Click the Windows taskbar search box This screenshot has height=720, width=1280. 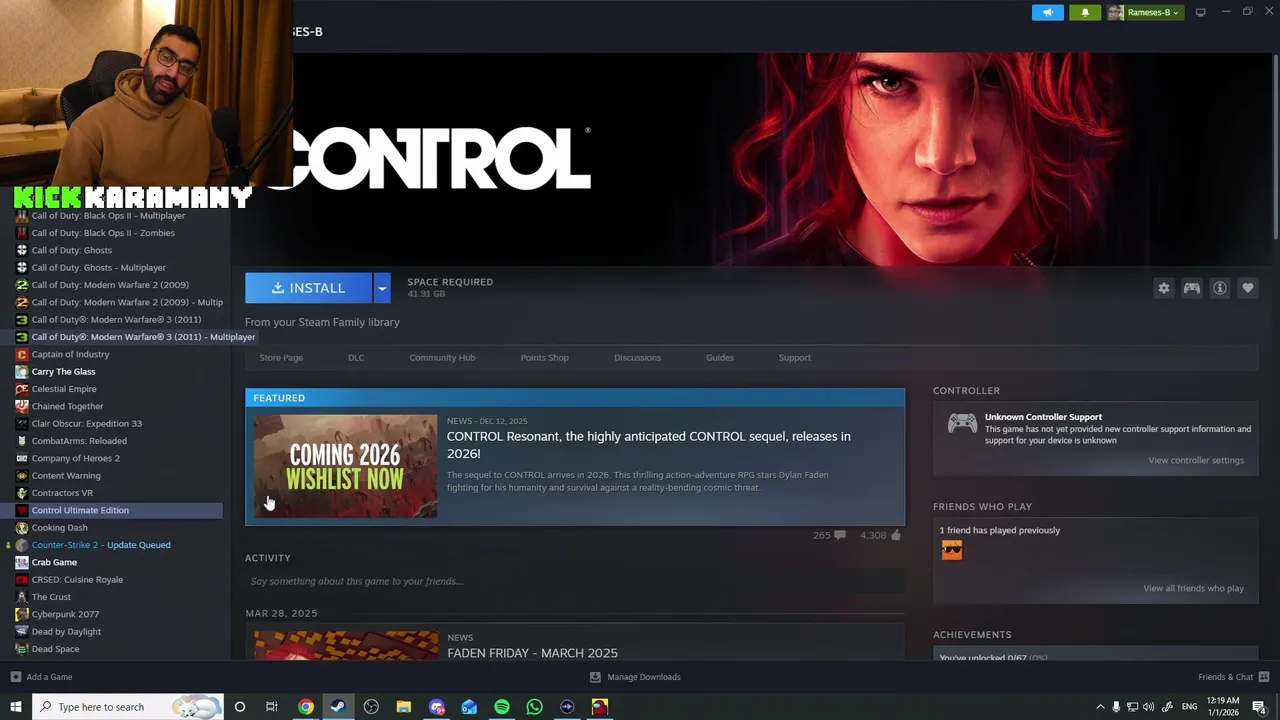click(127, 707)
